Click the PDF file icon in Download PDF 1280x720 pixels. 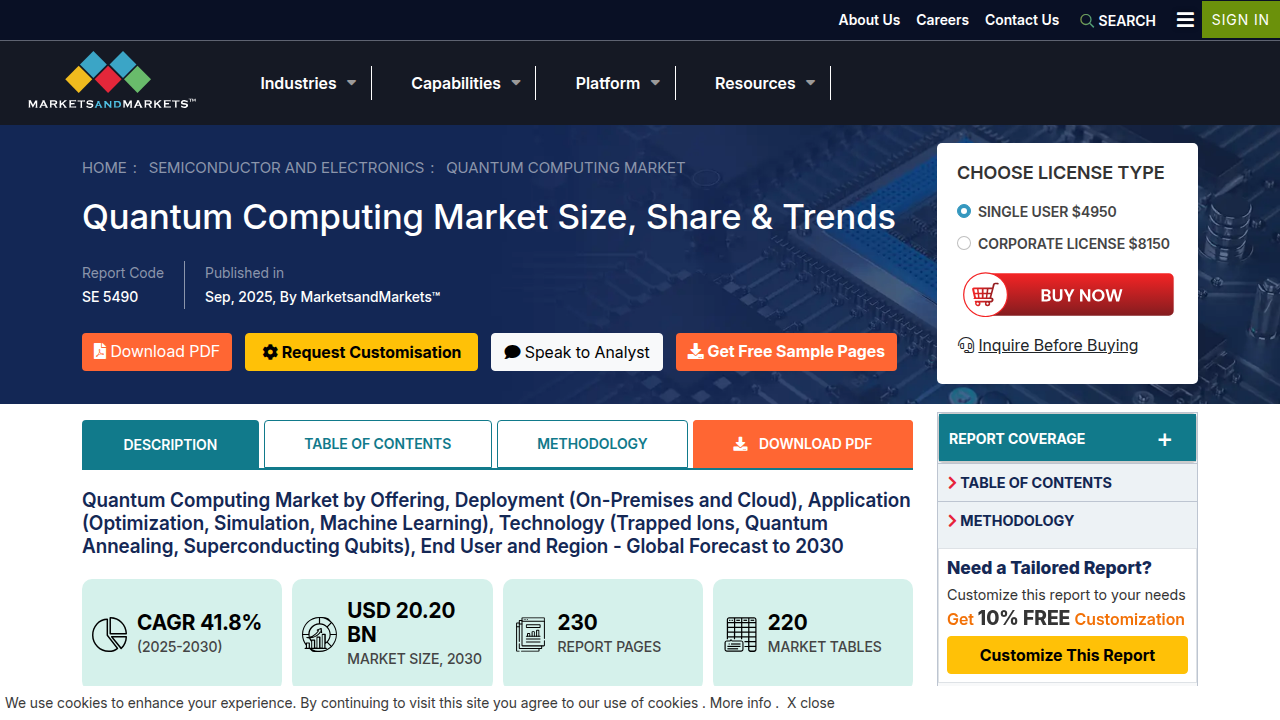100,351
